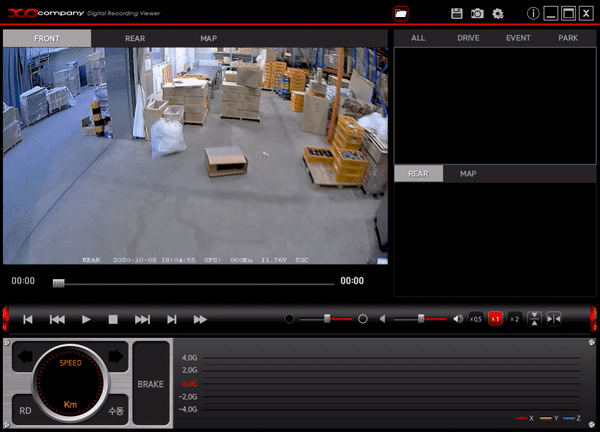Click the elapsed time 00:00 readout
The width and height of the screenshot is (600, 432).
point(23,281)
